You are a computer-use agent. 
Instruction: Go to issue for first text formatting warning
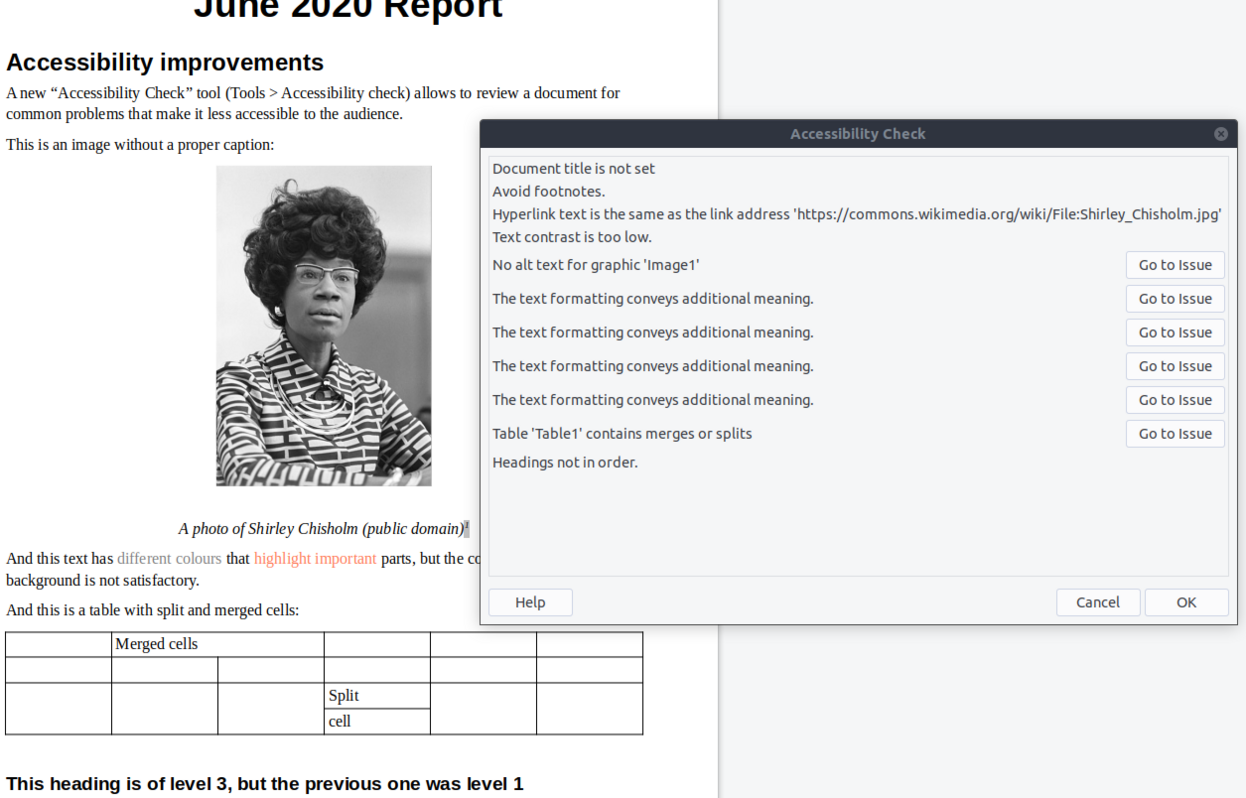[1174, 299]
